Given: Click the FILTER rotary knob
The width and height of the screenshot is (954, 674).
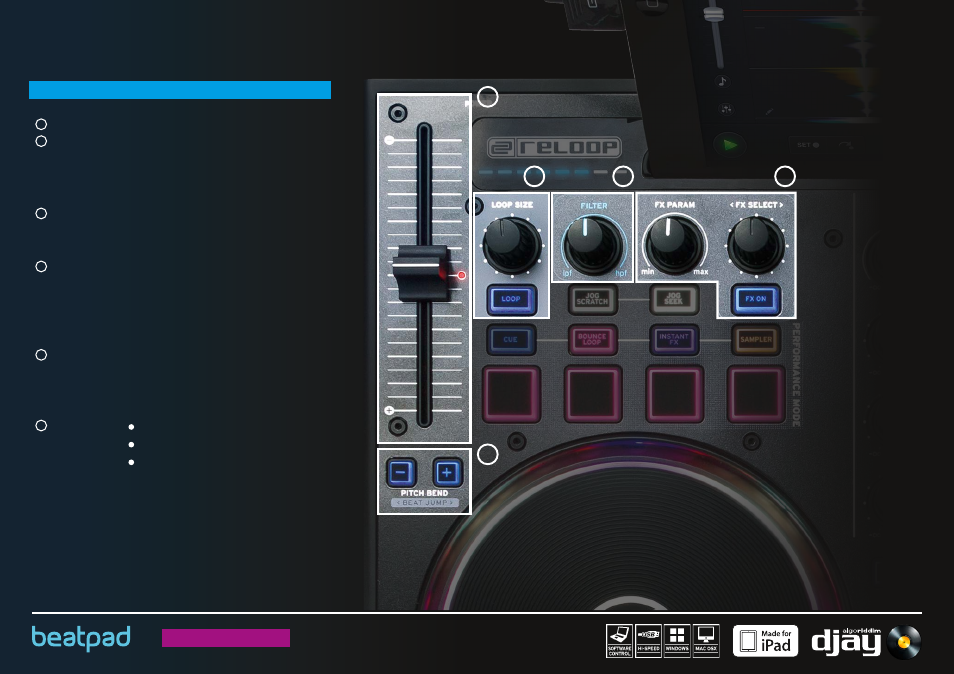Looking at the screenshot, I should coord(593,246).
